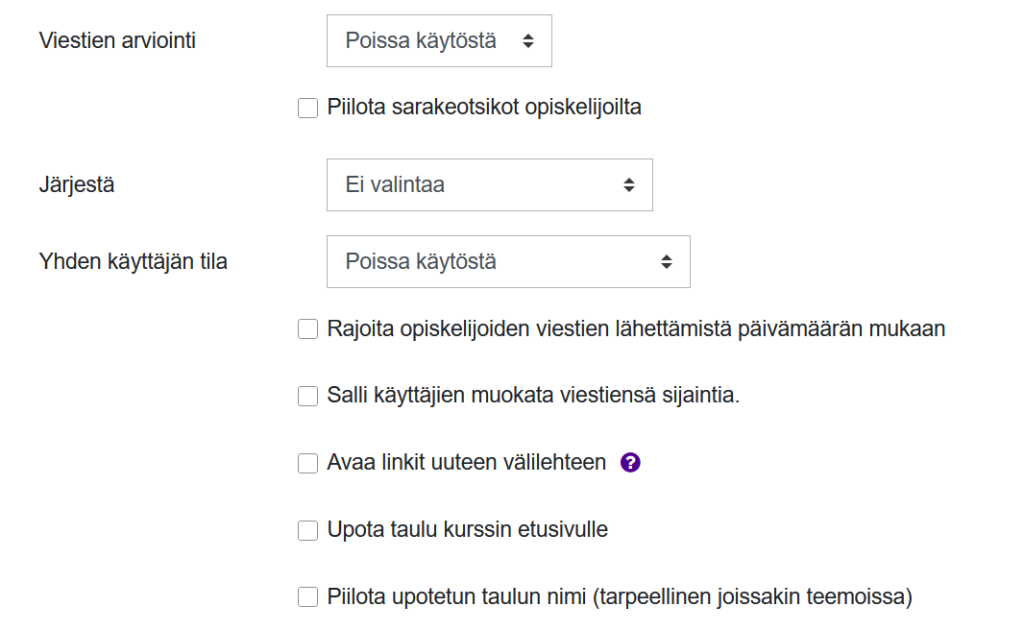This screenshot has height=631, width=1024.
Task: Click the arrows on Viestien arviointi selector
Action: click(528, 41)
